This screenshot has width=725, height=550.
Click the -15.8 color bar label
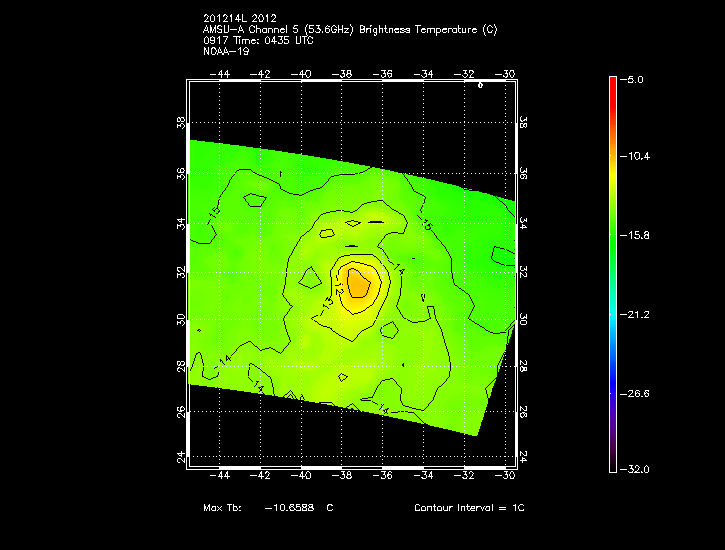(636, 236)
